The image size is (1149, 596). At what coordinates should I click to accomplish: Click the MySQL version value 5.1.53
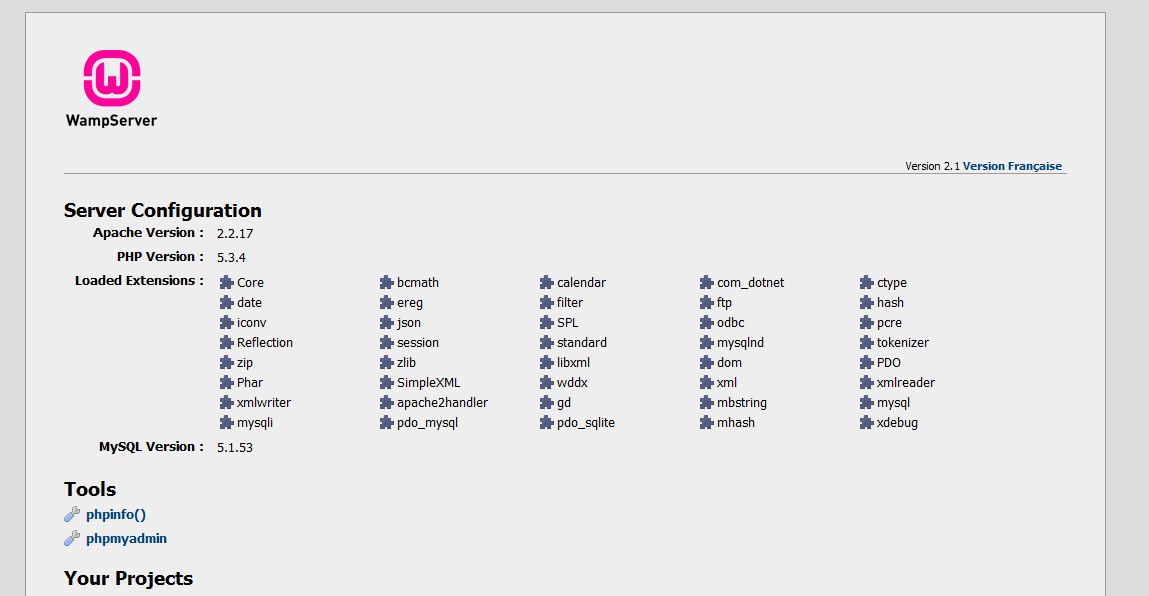tap(235, 447)
